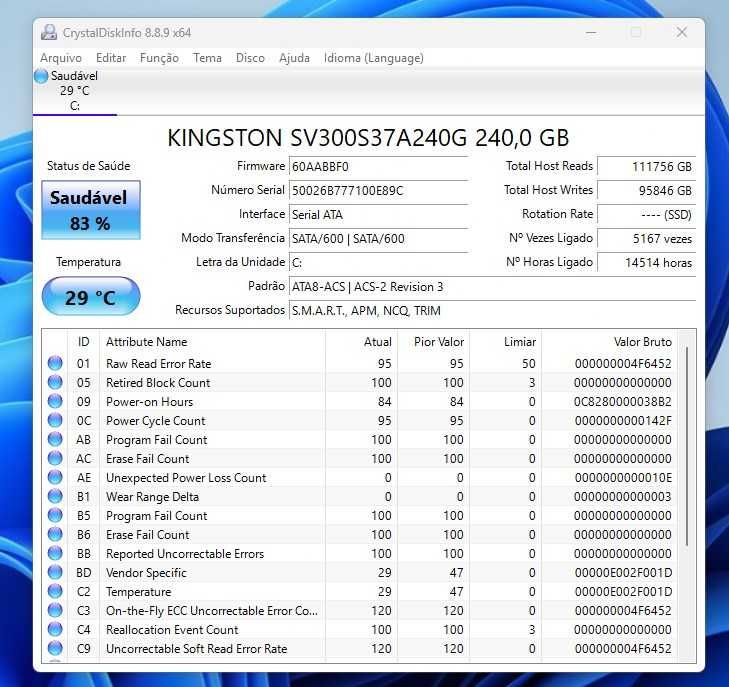Select the Power-on Hours attribute name
The height and width of the screenshot is (687, 729).
tap(149, 402)
